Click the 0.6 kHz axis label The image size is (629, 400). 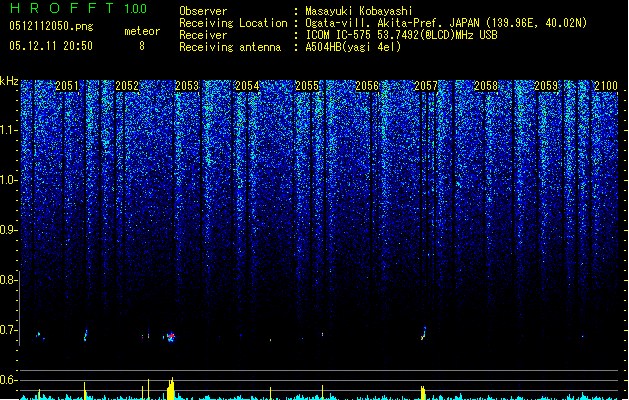tap(8, 380)
